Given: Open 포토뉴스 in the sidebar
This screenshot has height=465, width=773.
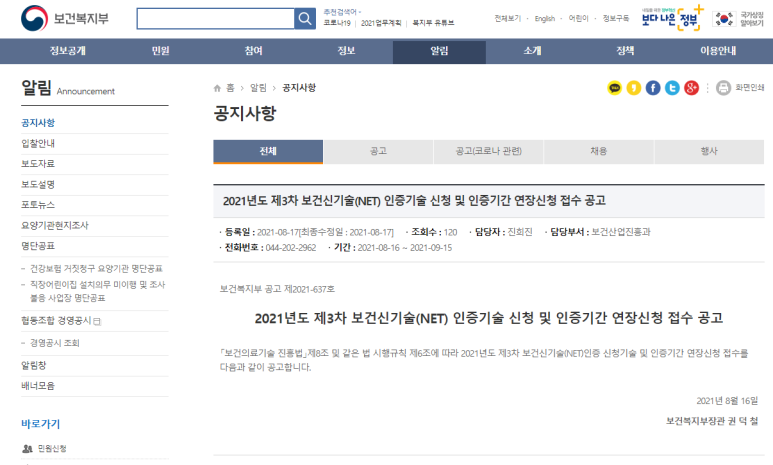Looking at the screenshot, I should point(38,205).
